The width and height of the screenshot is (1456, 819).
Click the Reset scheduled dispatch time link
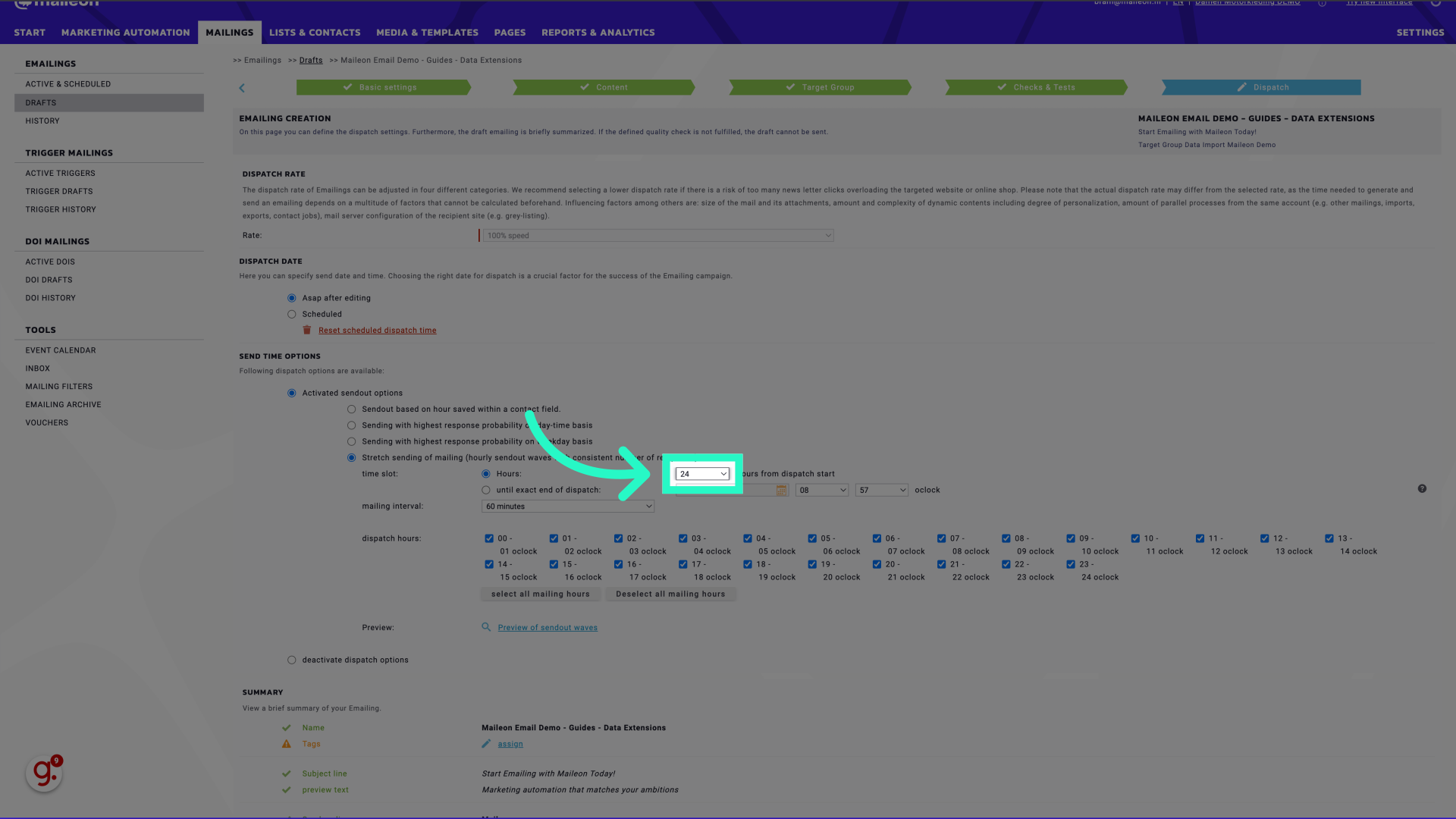377,330
